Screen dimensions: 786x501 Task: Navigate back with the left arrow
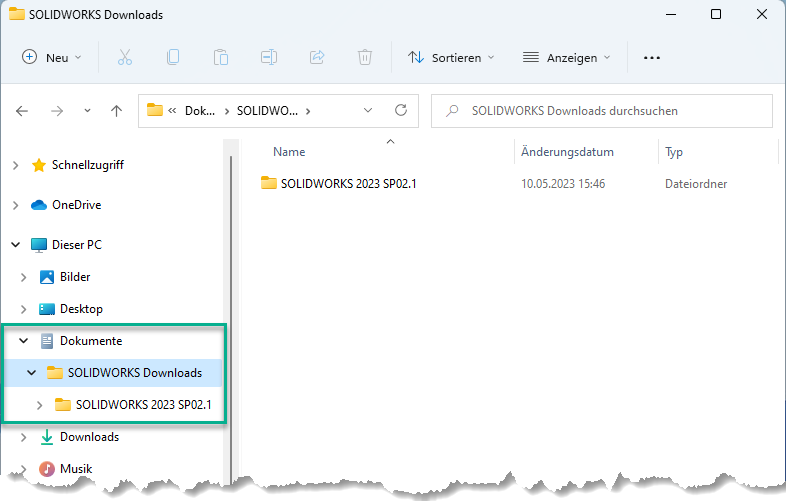coord(22,111)
